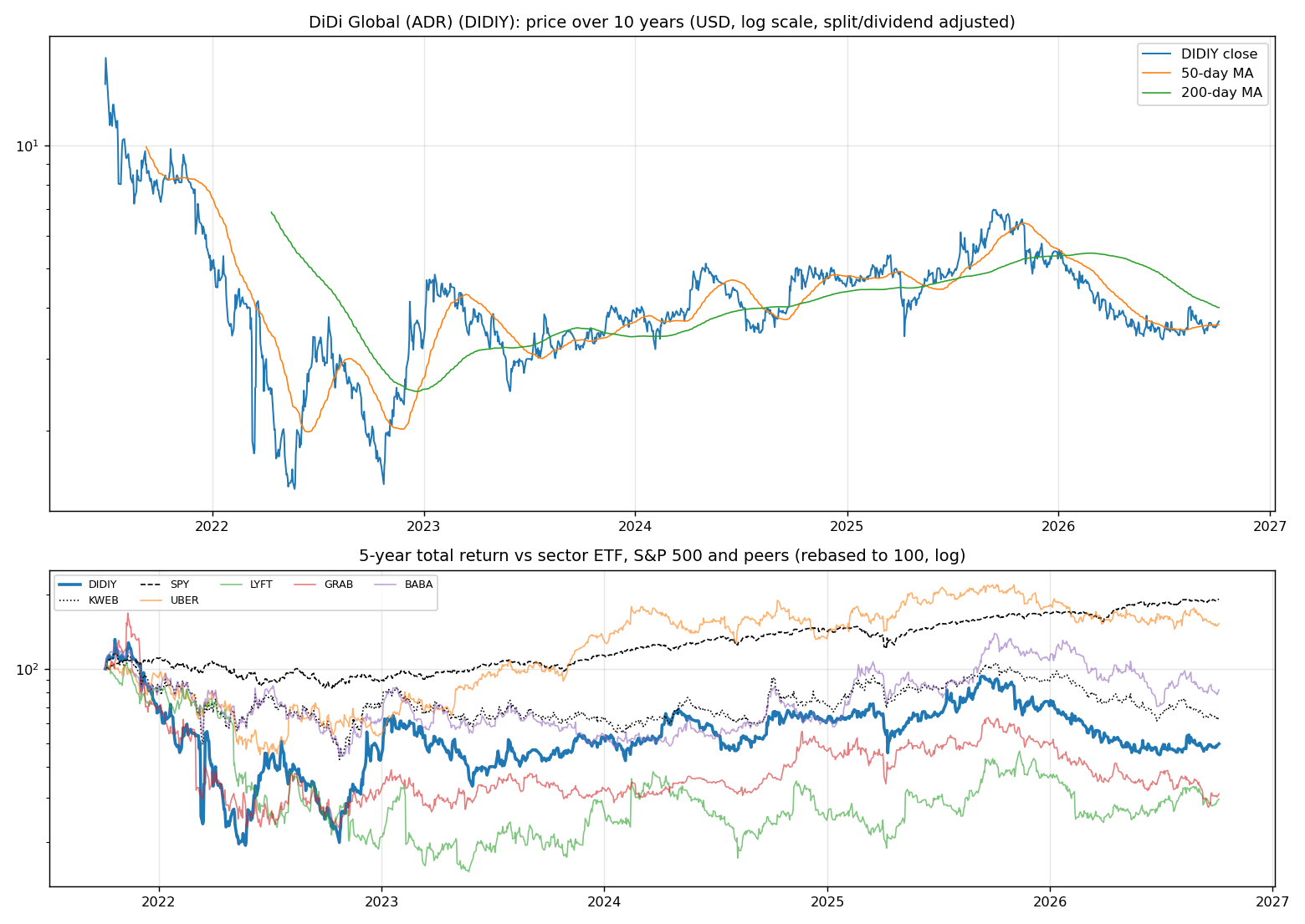Click 2023 tick on upper chart axis
The image size is (1305, 924).
[423, 526]
